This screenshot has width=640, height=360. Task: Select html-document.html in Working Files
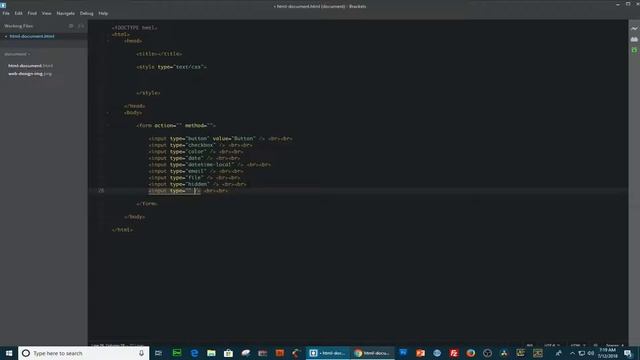pos(32,36)
